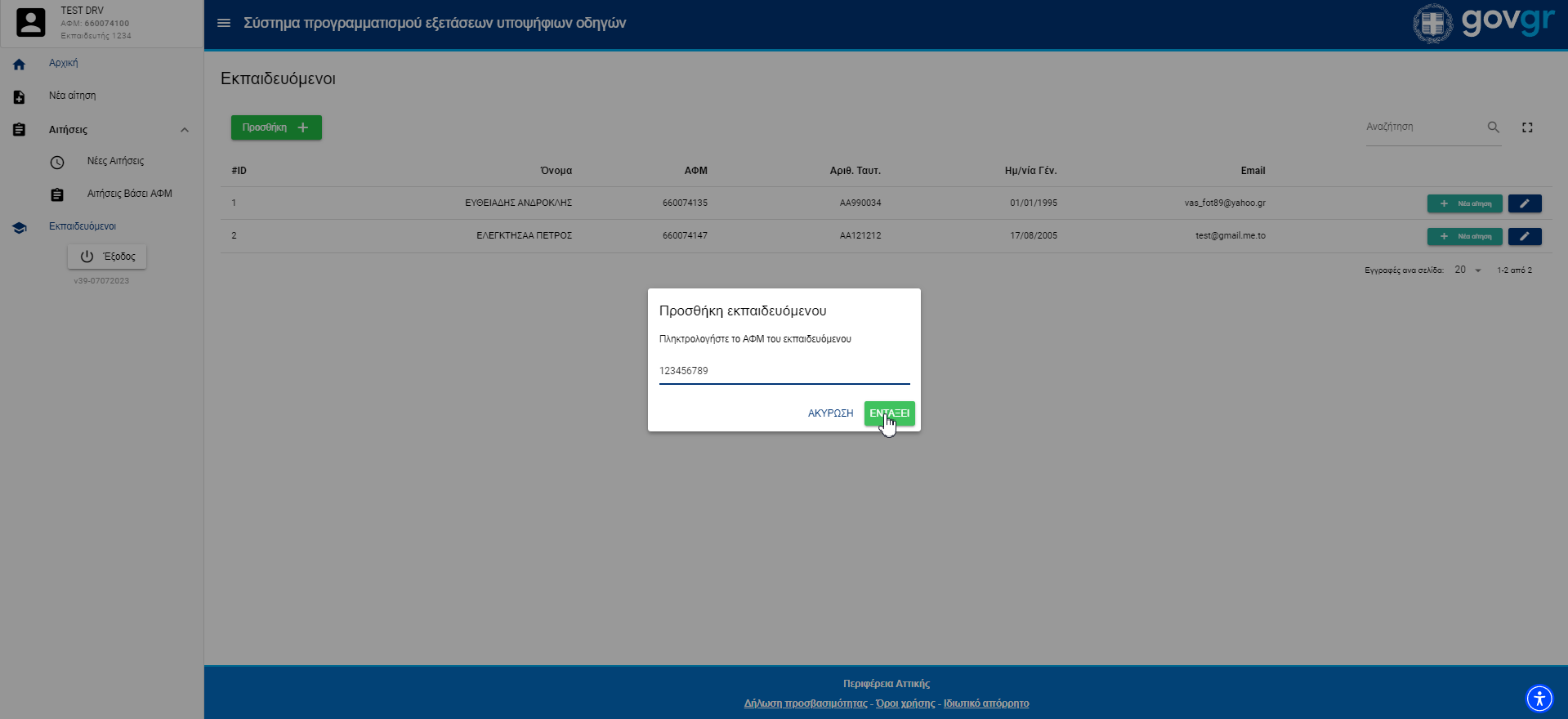Viewport: 1568px width, 719px height.
Task: Open Αρχική in the sidebar
Action: point(64,63)
